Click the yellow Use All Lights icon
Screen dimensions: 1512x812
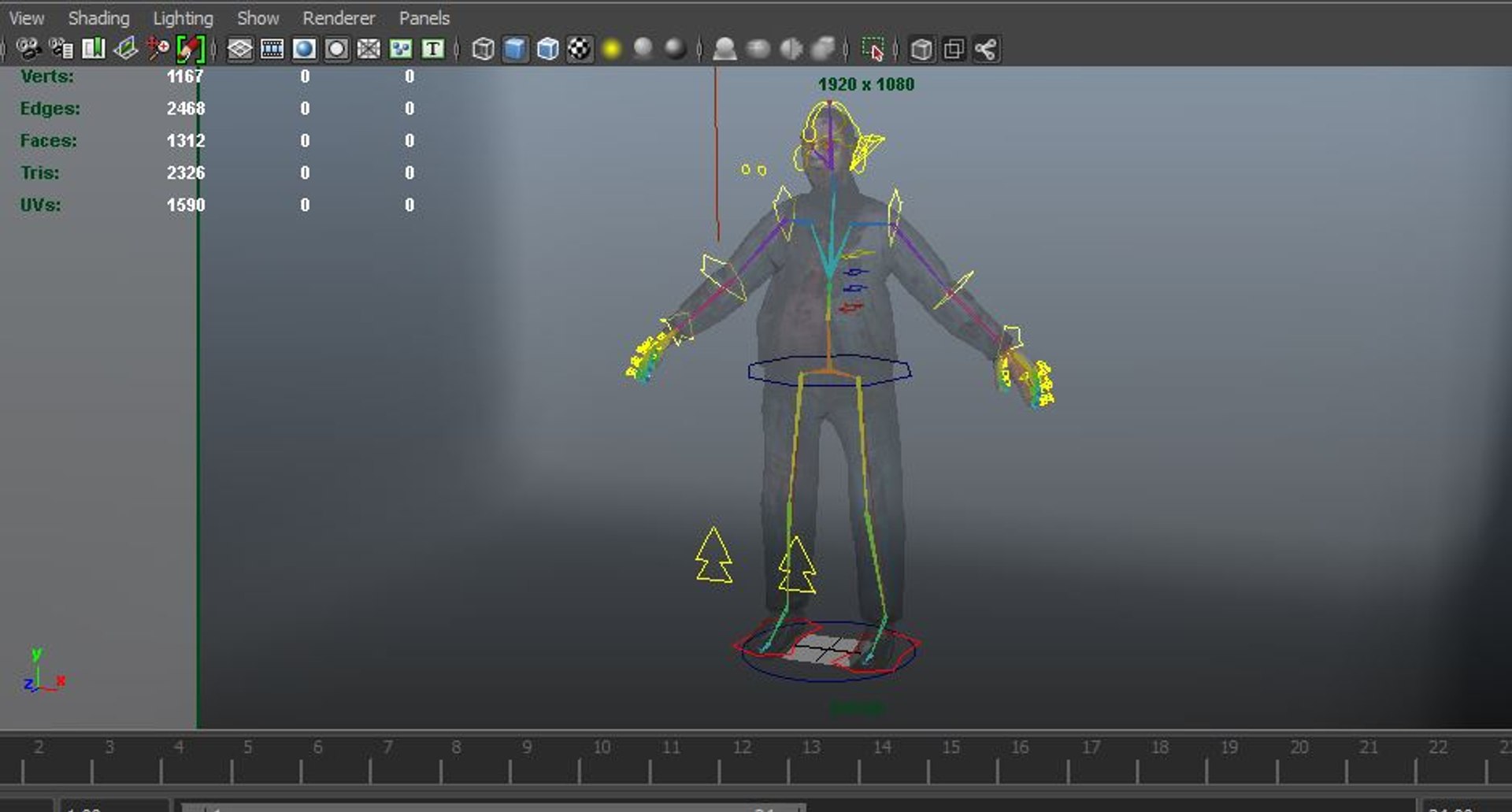pos(612,49)
